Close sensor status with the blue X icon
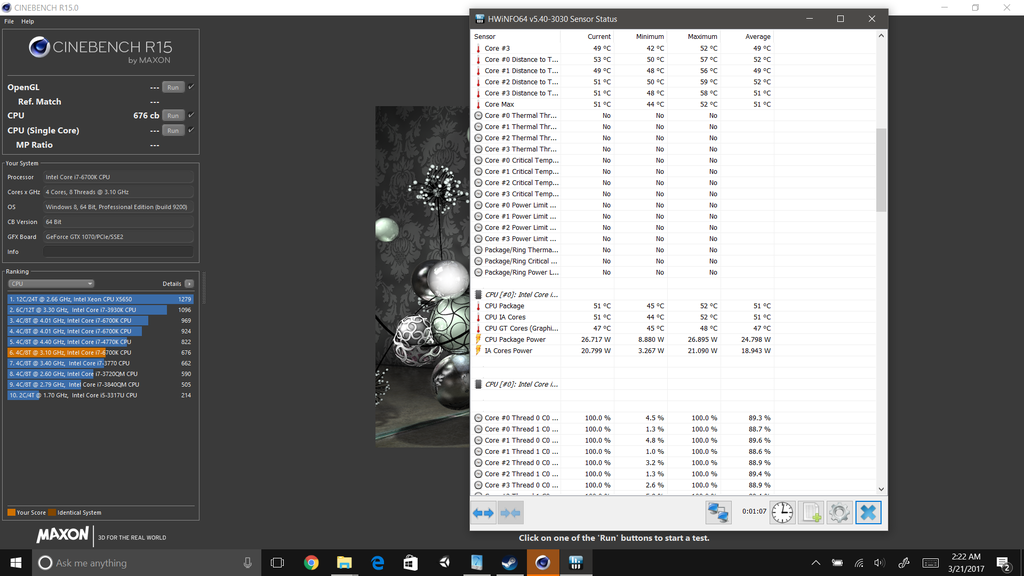 [868, 513]
